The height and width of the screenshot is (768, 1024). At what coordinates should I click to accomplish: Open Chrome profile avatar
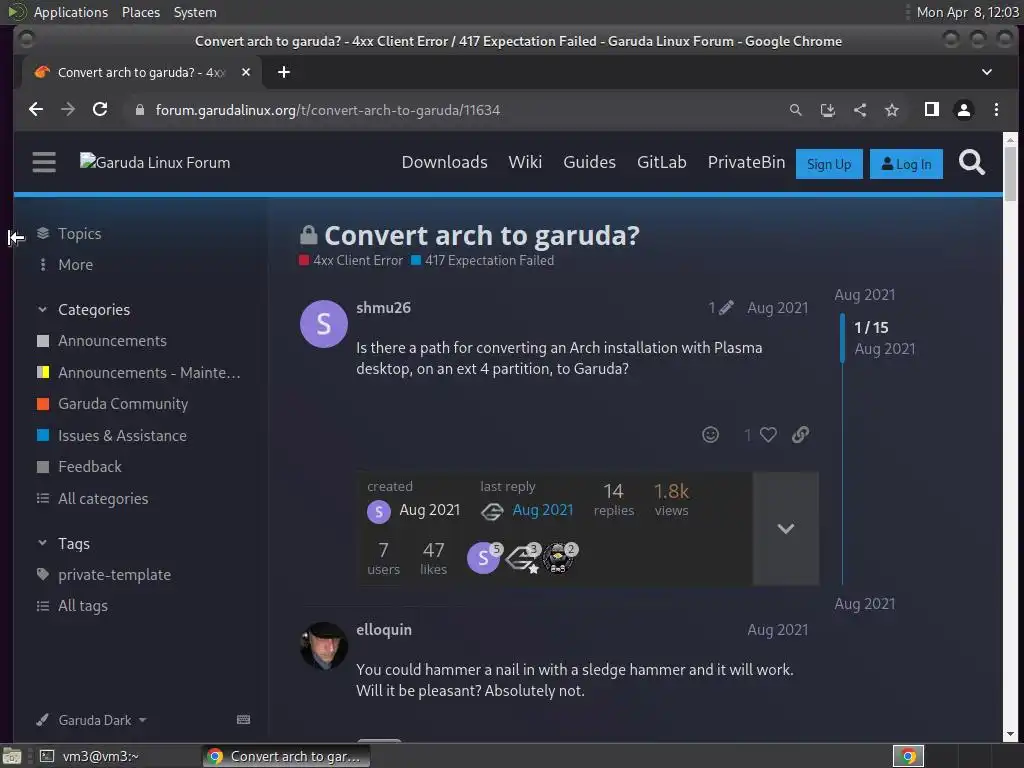pyautogui.click(x=964, y=110)
